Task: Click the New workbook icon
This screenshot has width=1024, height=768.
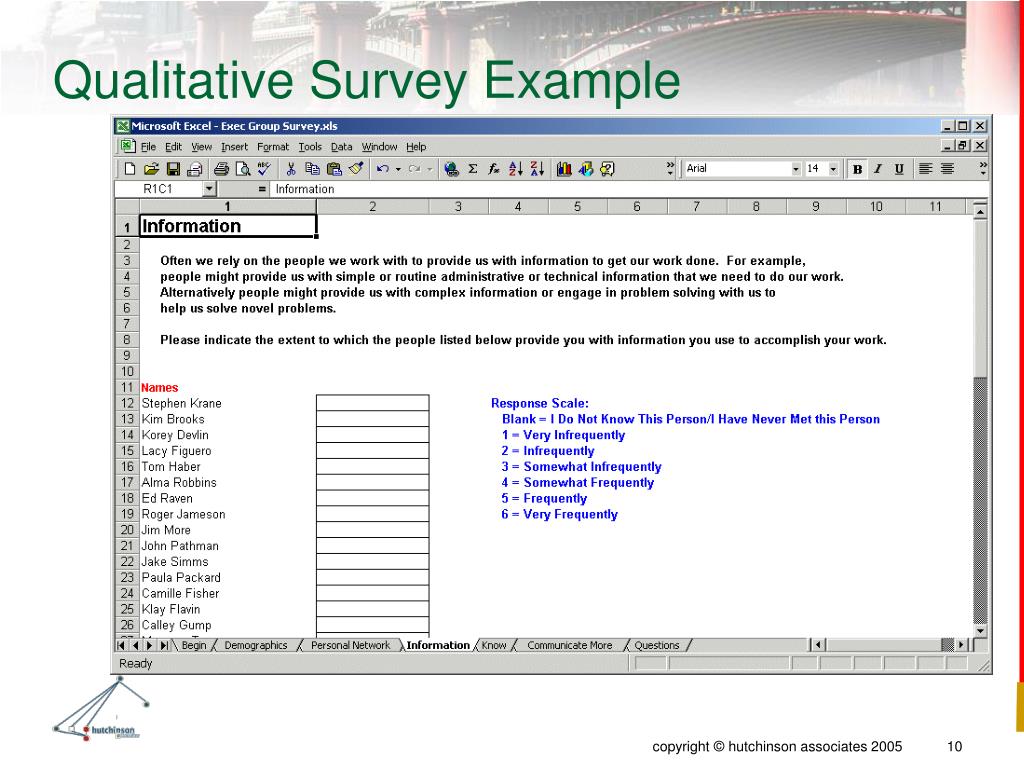Action: pyautogui.click(x=129, y=169)
